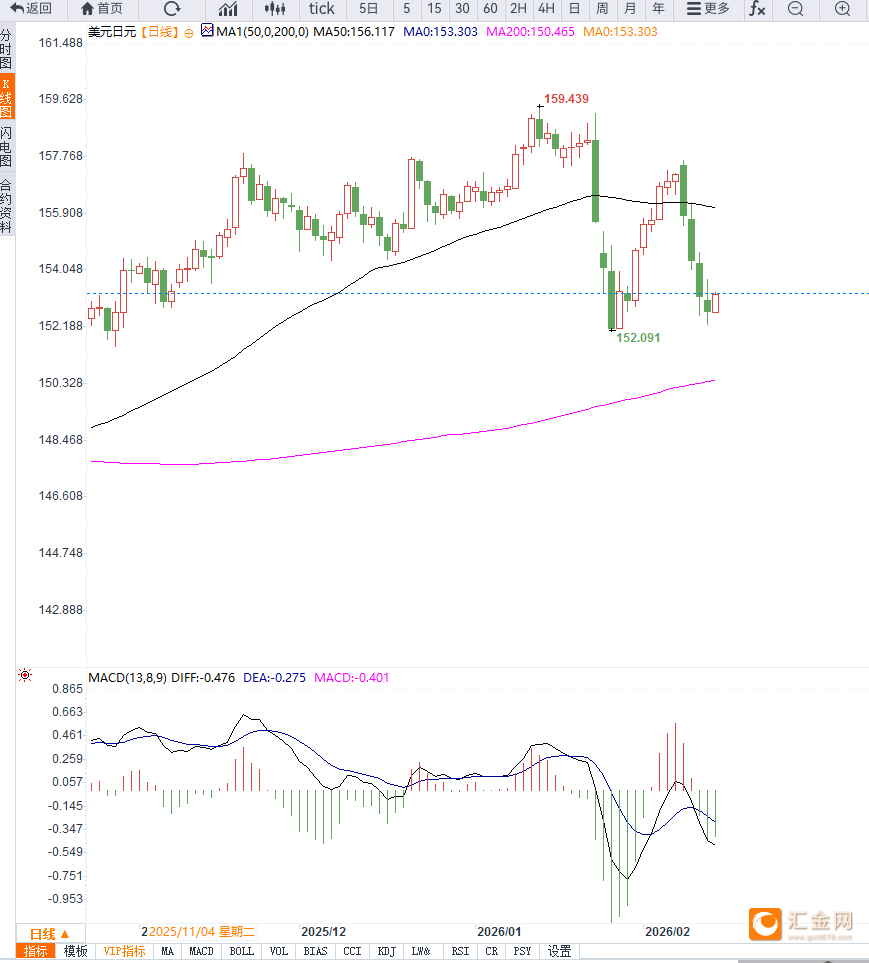Open the 设置 settings tab at bottom
Screen dimensions: 869x963
click(x=559, y=951)
